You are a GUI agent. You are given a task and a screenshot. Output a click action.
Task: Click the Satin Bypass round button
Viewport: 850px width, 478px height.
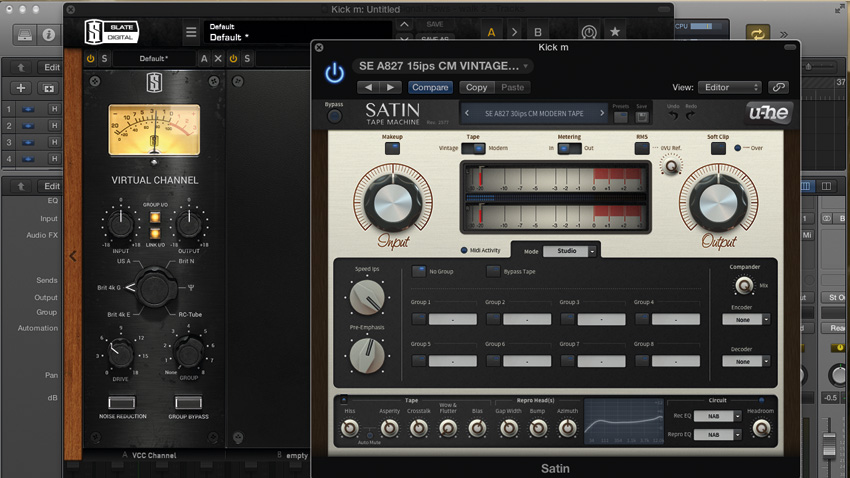334,116
